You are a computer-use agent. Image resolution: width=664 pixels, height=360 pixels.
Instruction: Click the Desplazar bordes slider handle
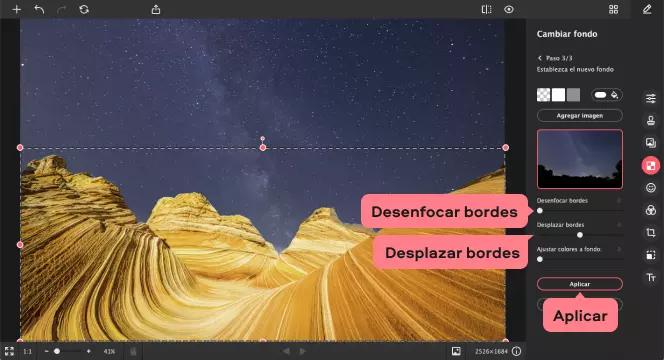(x=580, y=235)
